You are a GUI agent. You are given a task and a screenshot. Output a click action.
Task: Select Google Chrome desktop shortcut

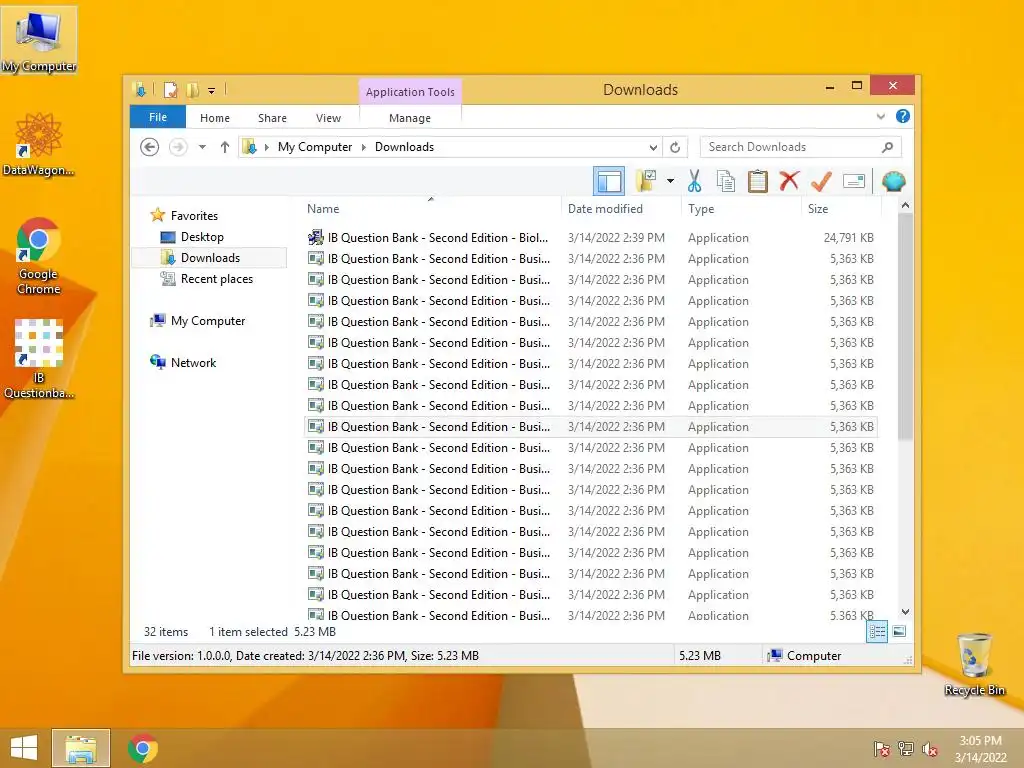(39, 256)
